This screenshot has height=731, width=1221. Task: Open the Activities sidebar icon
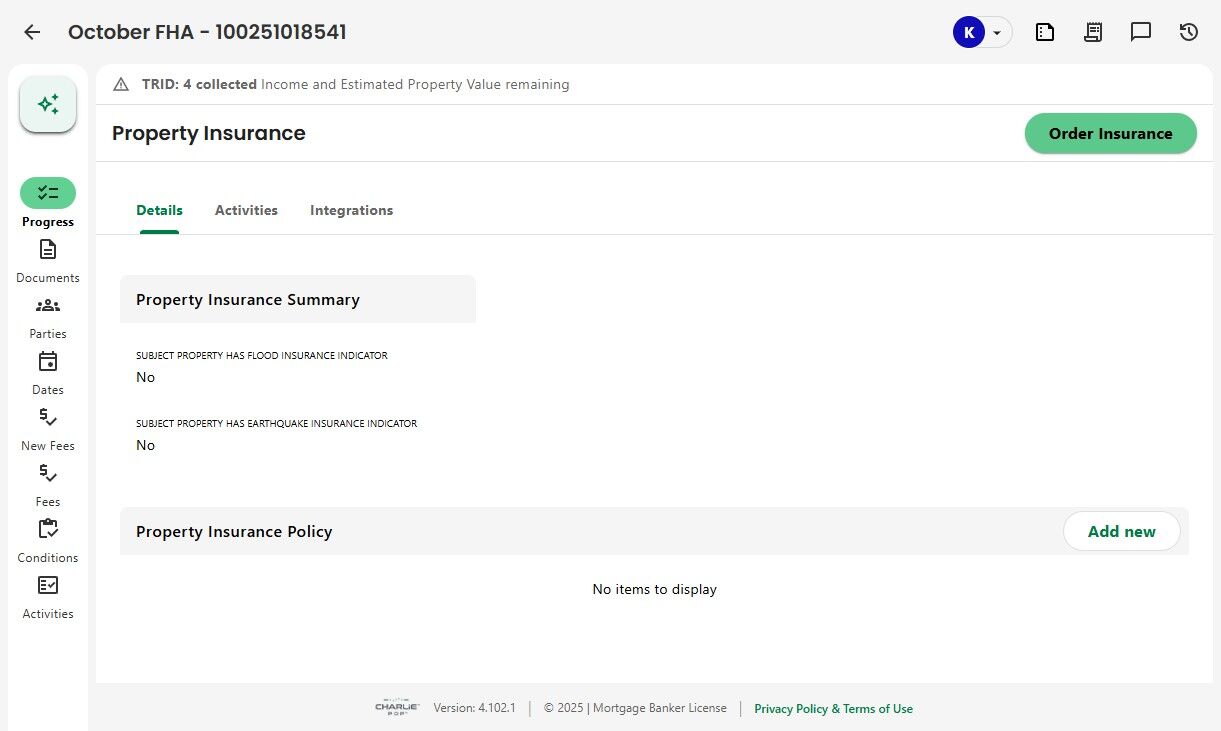[48, 585]
